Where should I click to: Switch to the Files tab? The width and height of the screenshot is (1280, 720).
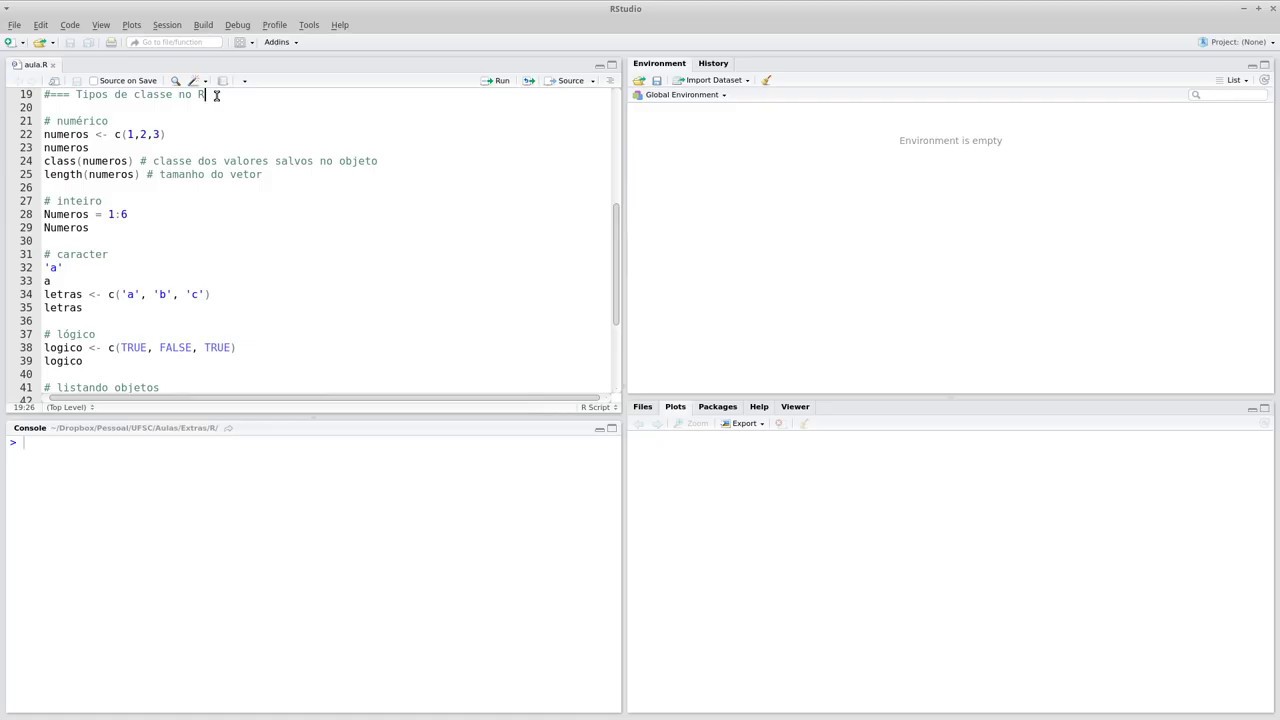click(x=642, y=407)
